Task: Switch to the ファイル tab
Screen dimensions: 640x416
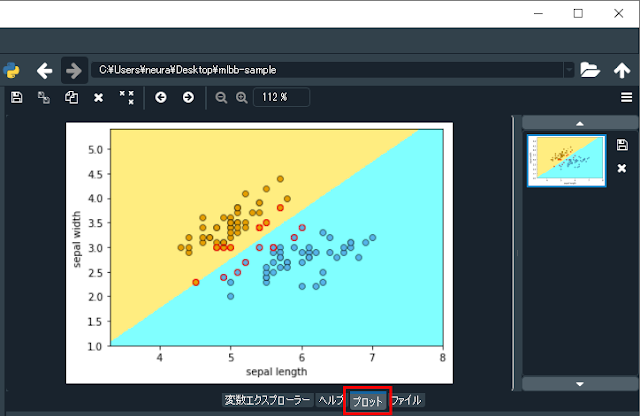Action: 407,400
